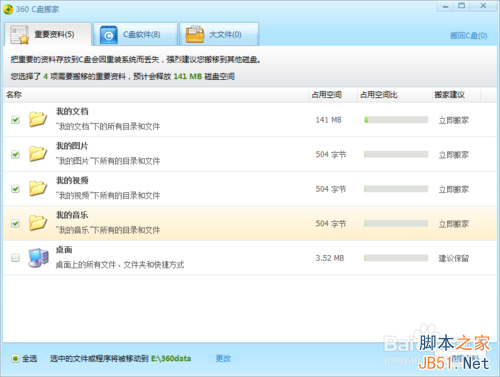Uncheck the 我的图片 checkbox
This screenshot has height=377, width=500.
tap(15, 154)
